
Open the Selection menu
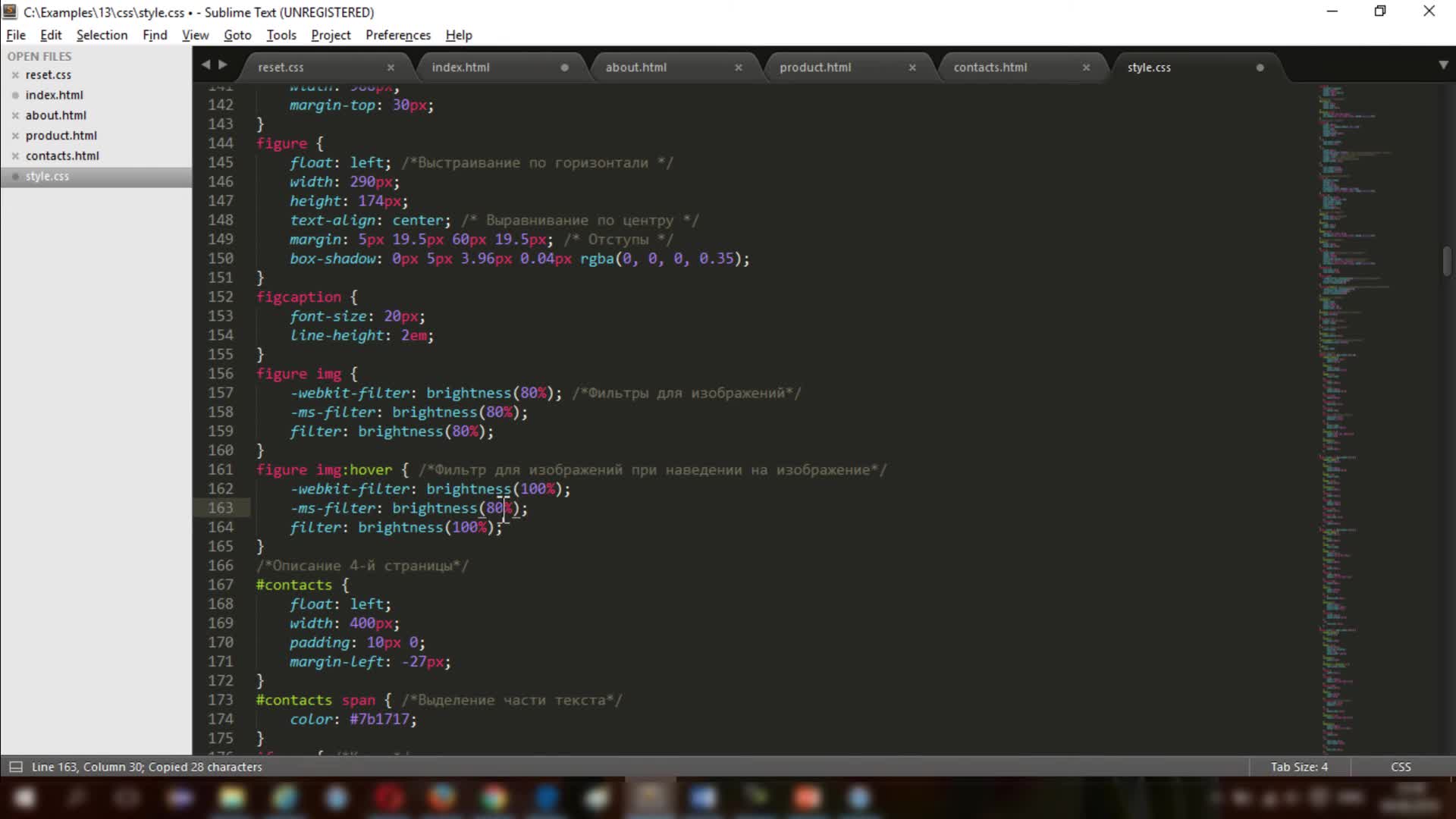[102, 35]
